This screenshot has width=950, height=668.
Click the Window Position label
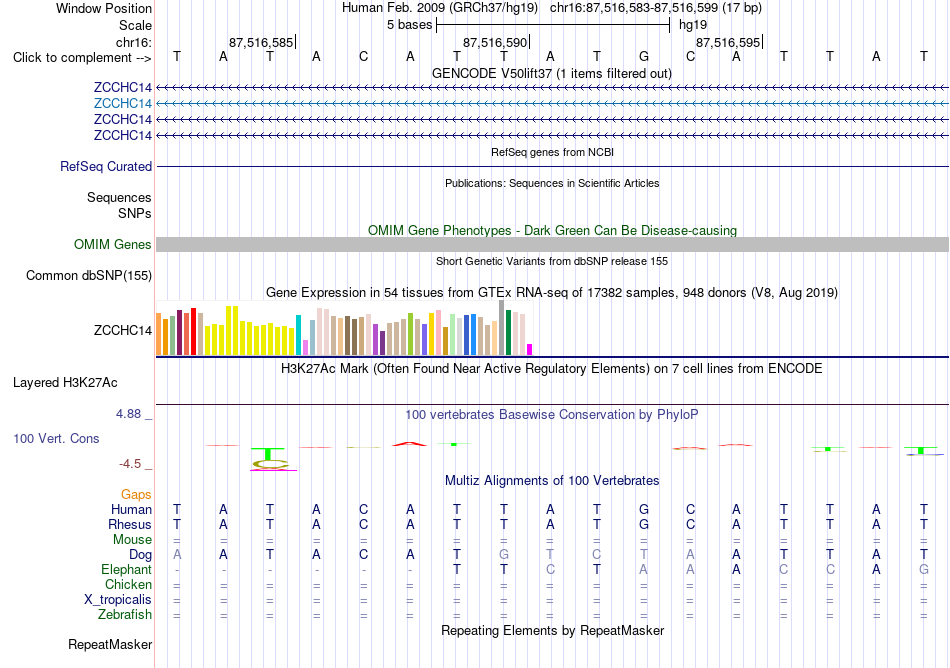click(104, 8)
